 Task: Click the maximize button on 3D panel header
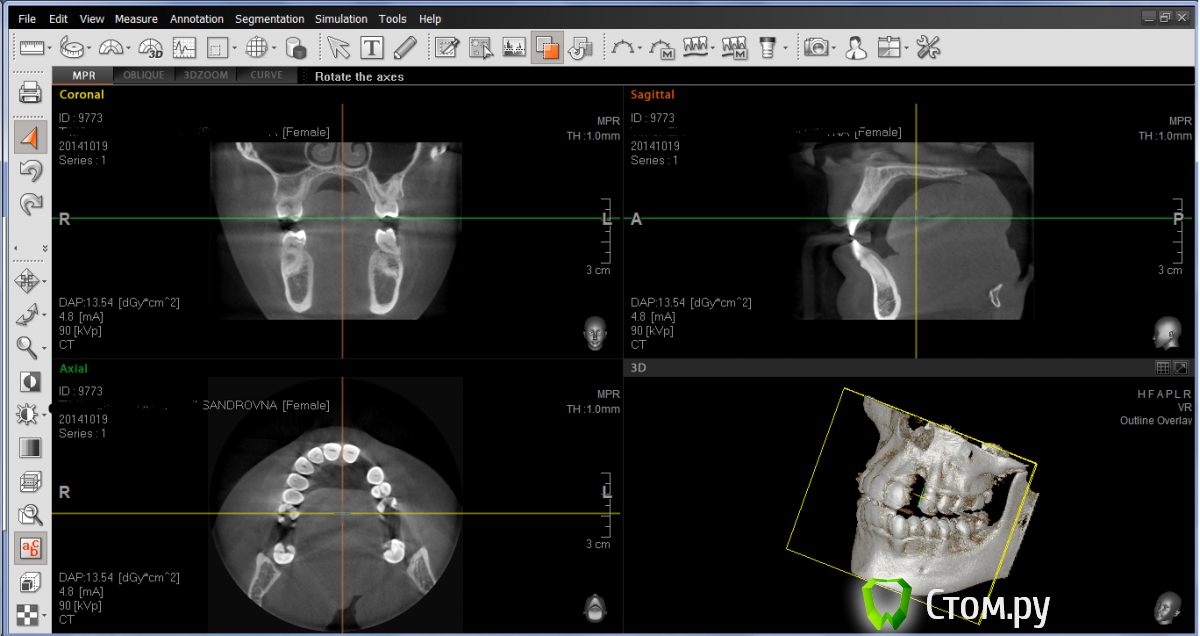click(x=1181, y=368)
